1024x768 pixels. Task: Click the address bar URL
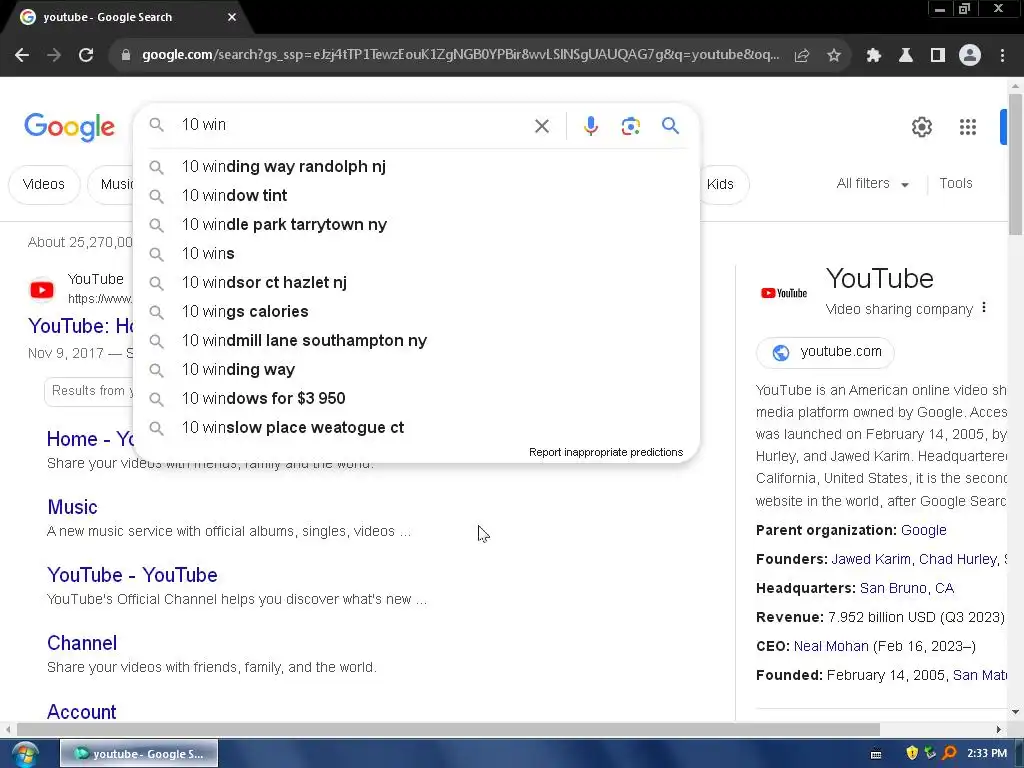click(460, 55)
